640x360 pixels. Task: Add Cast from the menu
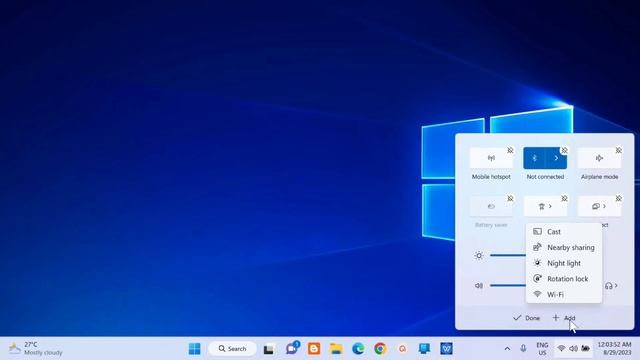pyautogui.click(x=564, y=232)
